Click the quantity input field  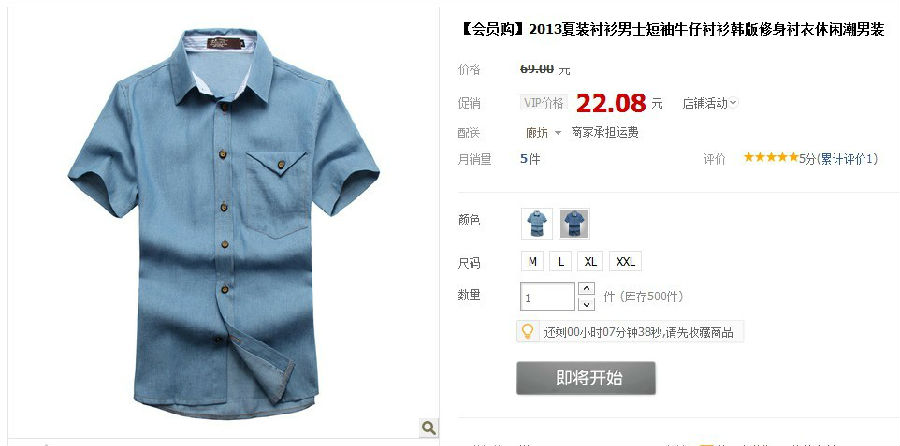547,297
